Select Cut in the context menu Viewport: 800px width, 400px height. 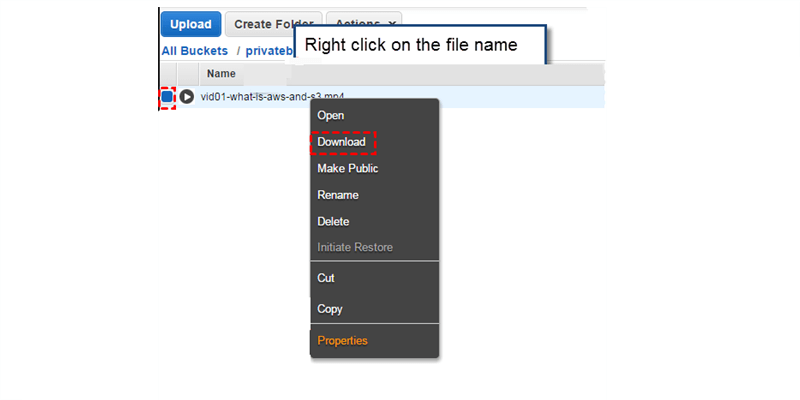click(326, 278)
